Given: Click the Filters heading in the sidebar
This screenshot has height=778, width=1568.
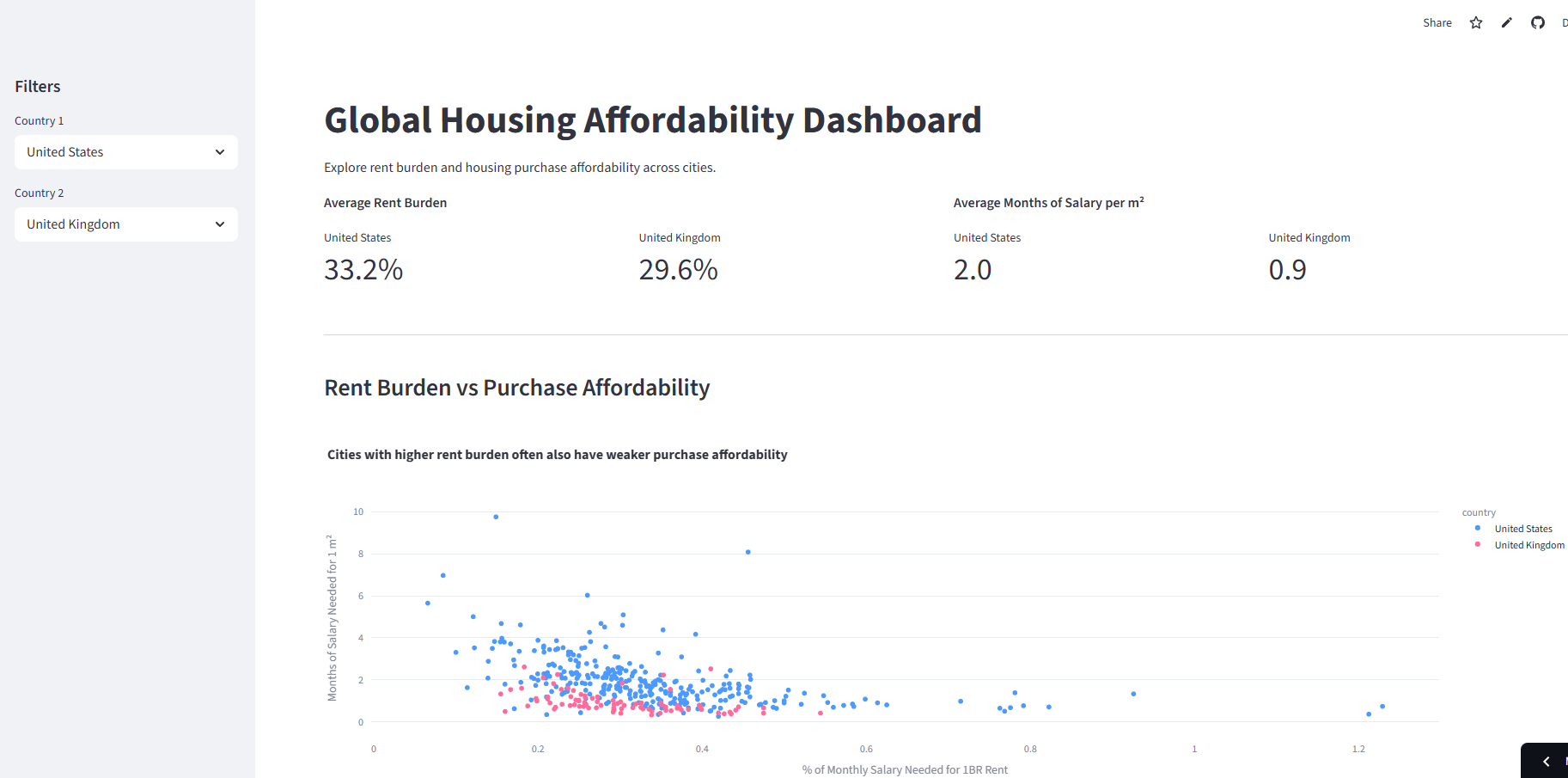Looking at the screenshot, I should 37,86.
